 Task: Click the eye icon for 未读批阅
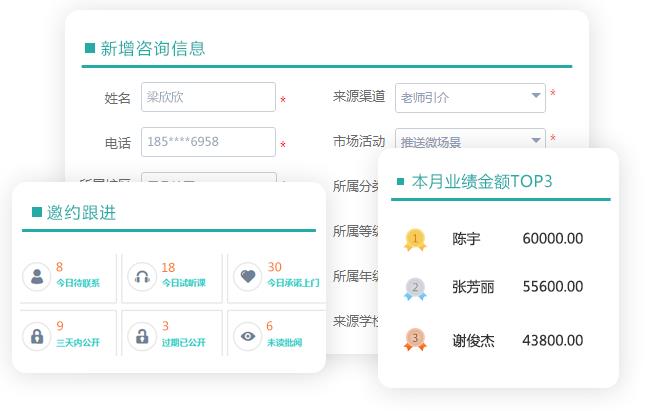pos(248,336)
